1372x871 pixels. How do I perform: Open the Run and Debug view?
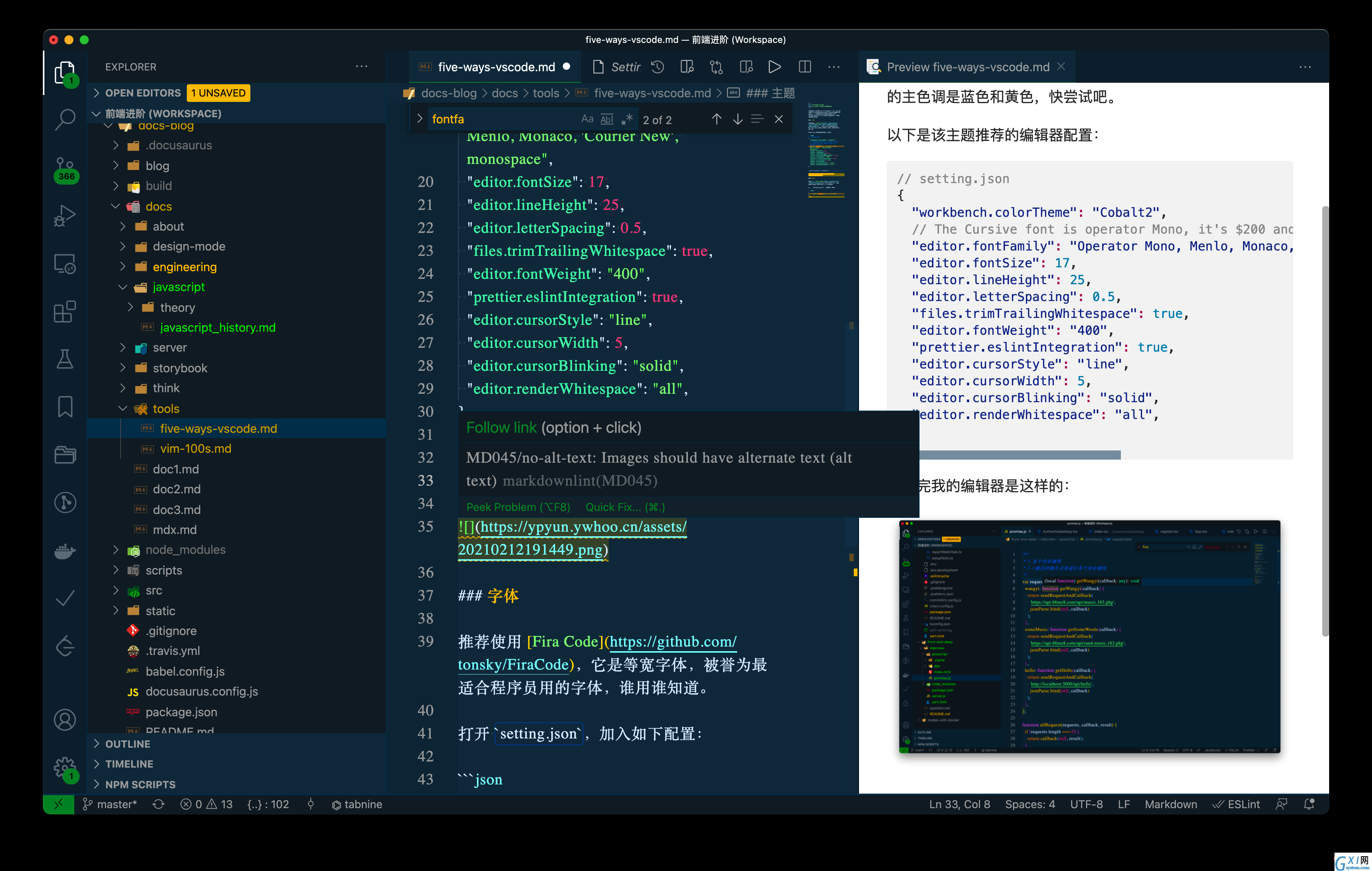tap(64, 217)
